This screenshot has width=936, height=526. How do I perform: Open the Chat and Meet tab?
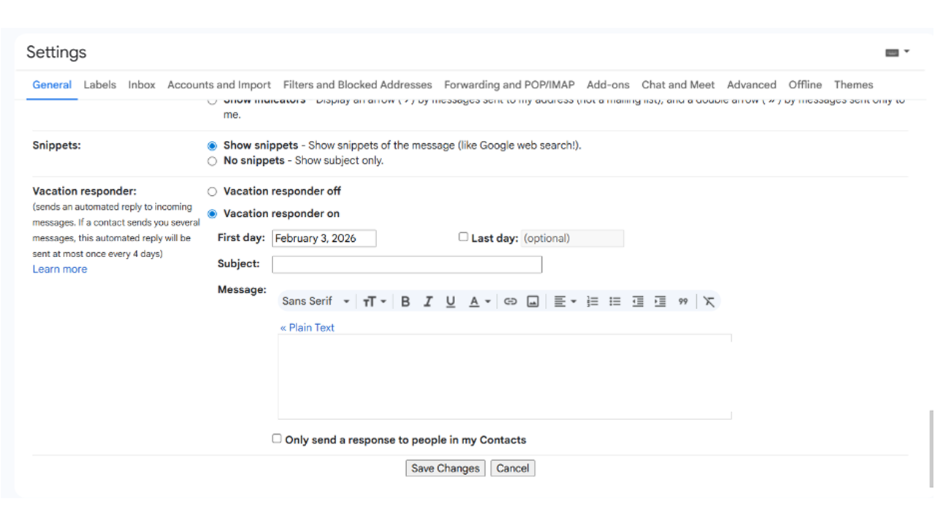point(678,85)
